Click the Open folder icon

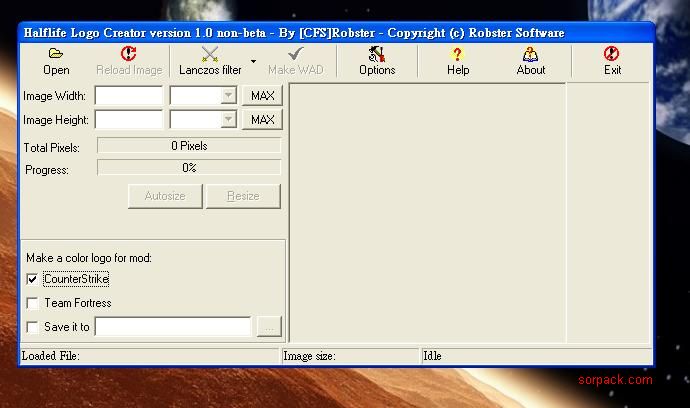[56, 54]
